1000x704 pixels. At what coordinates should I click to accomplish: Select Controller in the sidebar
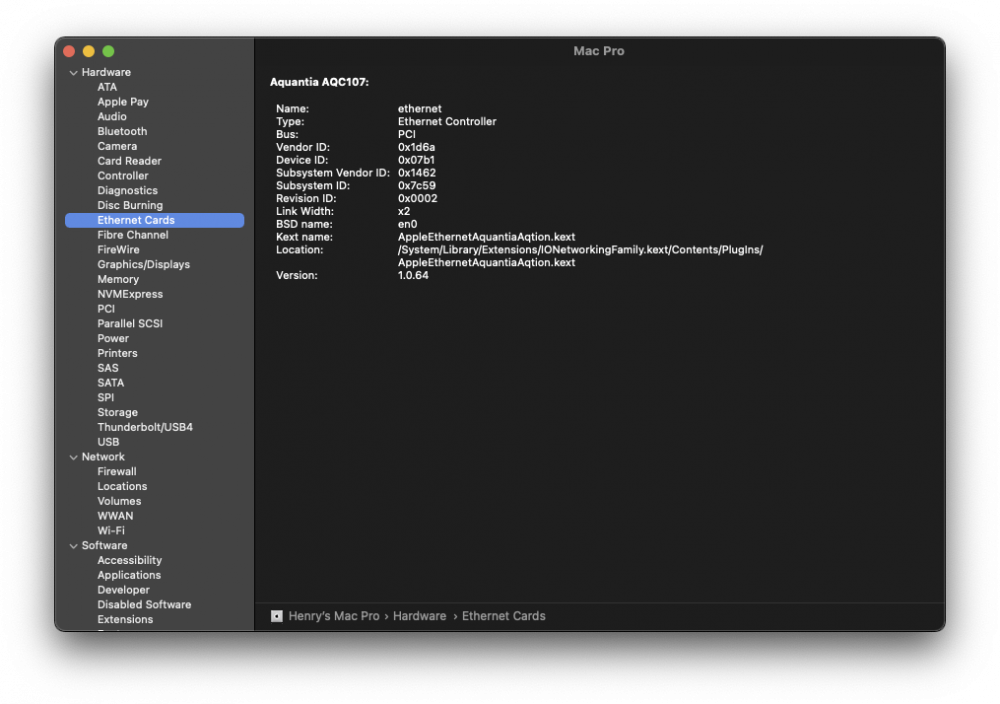pyautogui.click(x=122, y=175)
